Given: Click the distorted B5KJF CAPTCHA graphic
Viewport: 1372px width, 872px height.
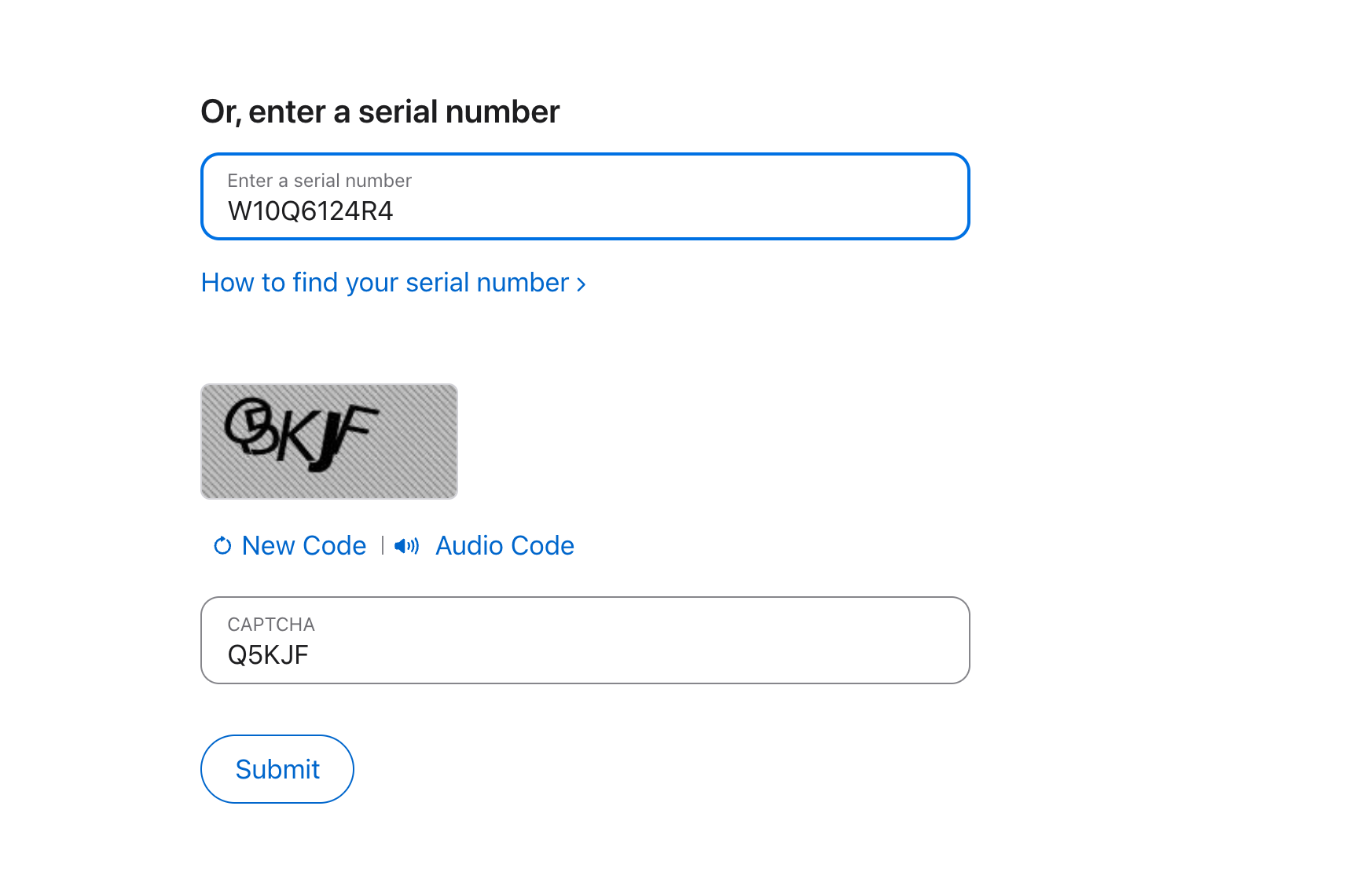Looking at the screenshot, I should [328, 441].
